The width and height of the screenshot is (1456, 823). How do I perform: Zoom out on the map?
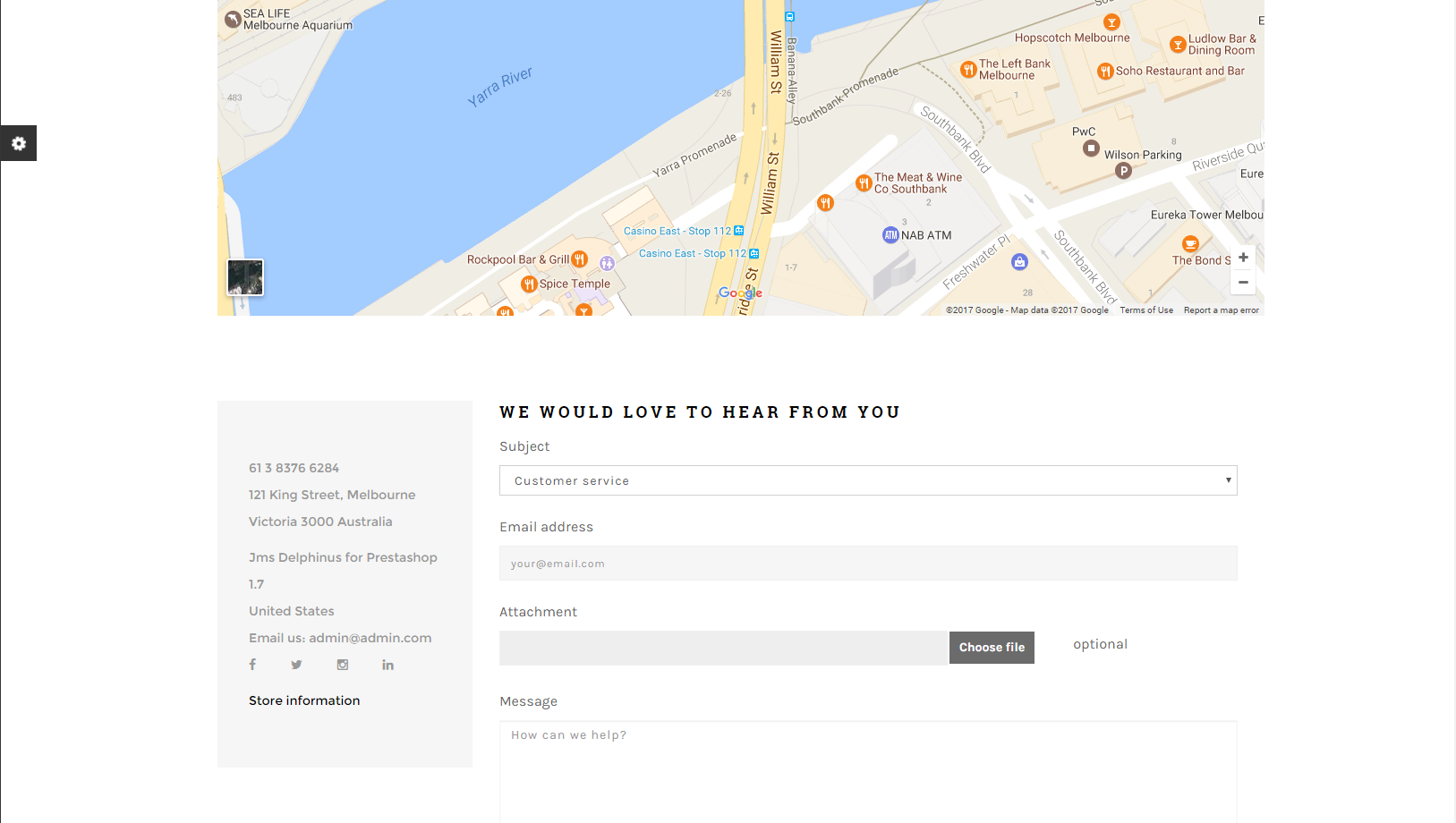(x=1243, y=282)
